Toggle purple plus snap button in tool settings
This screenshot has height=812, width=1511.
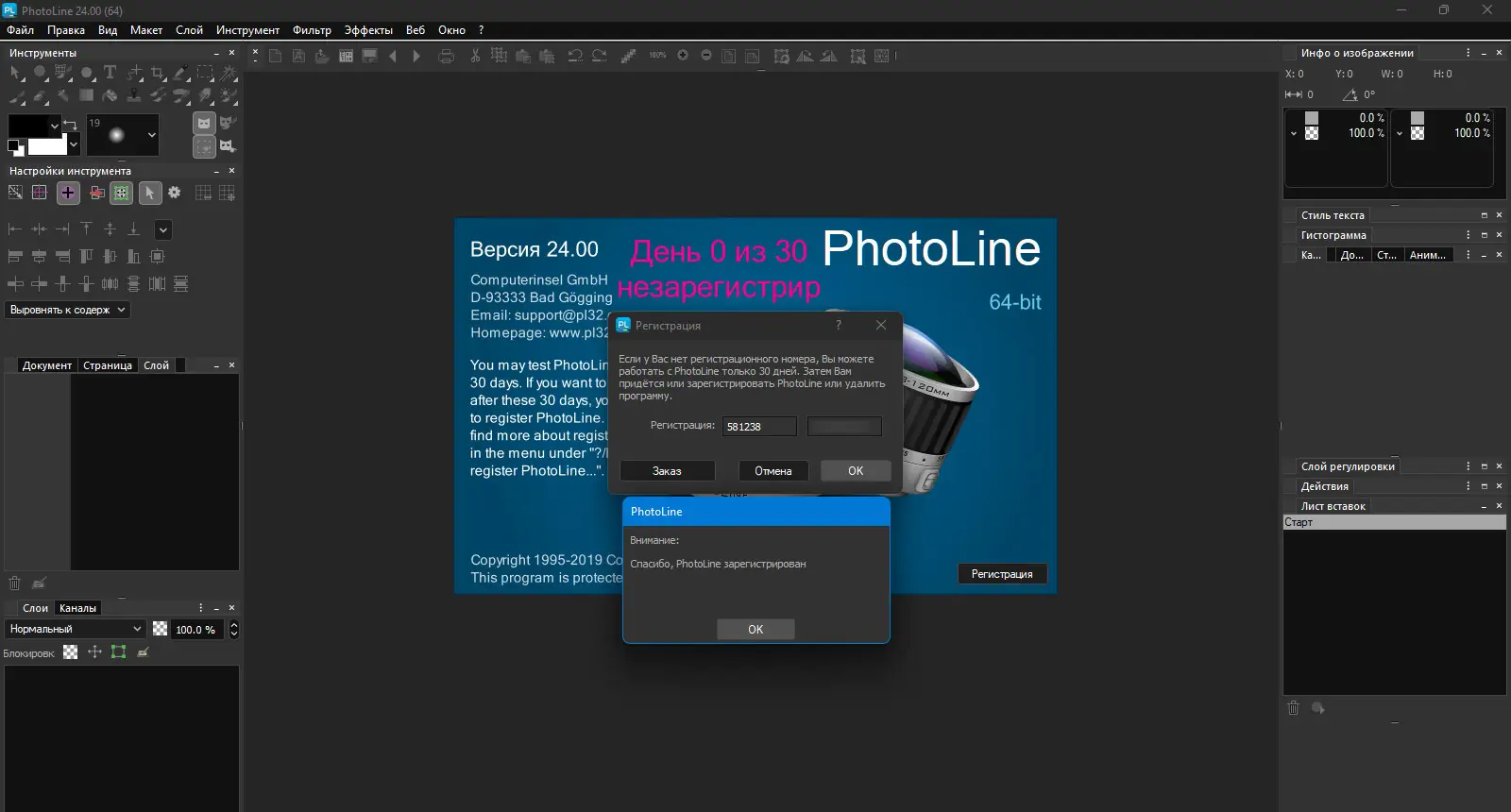[x=68, y=193]
